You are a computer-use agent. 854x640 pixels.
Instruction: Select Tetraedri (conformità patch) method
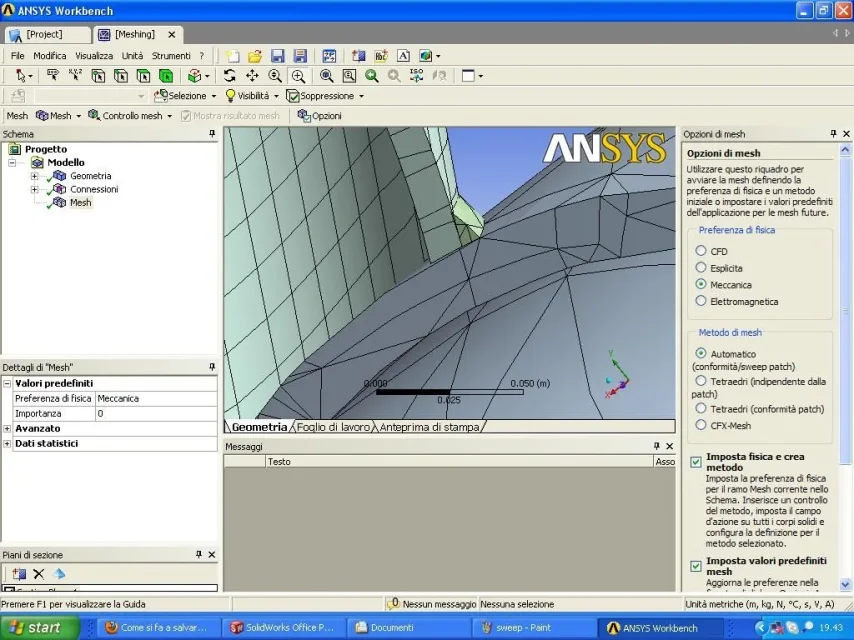(x=701, y=409)
